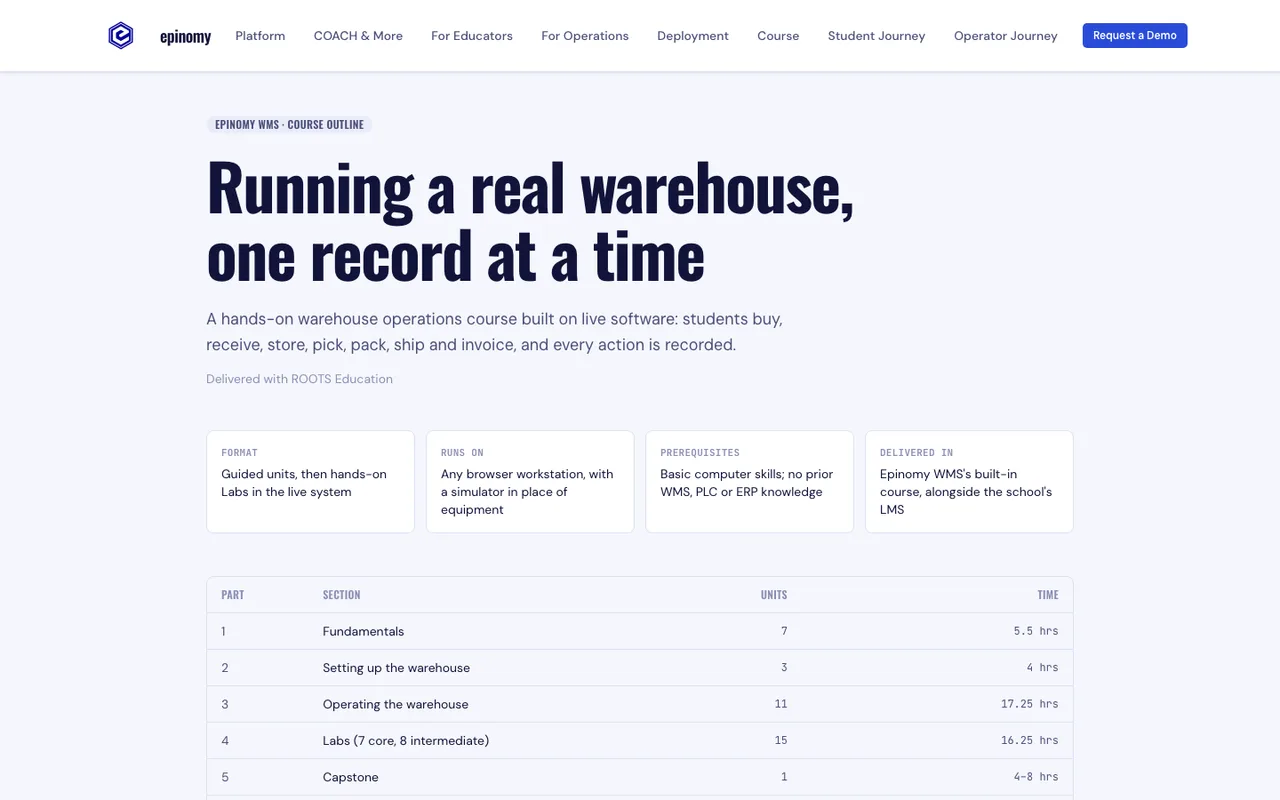Click the Epinomy hexagon logo icon

121,36
